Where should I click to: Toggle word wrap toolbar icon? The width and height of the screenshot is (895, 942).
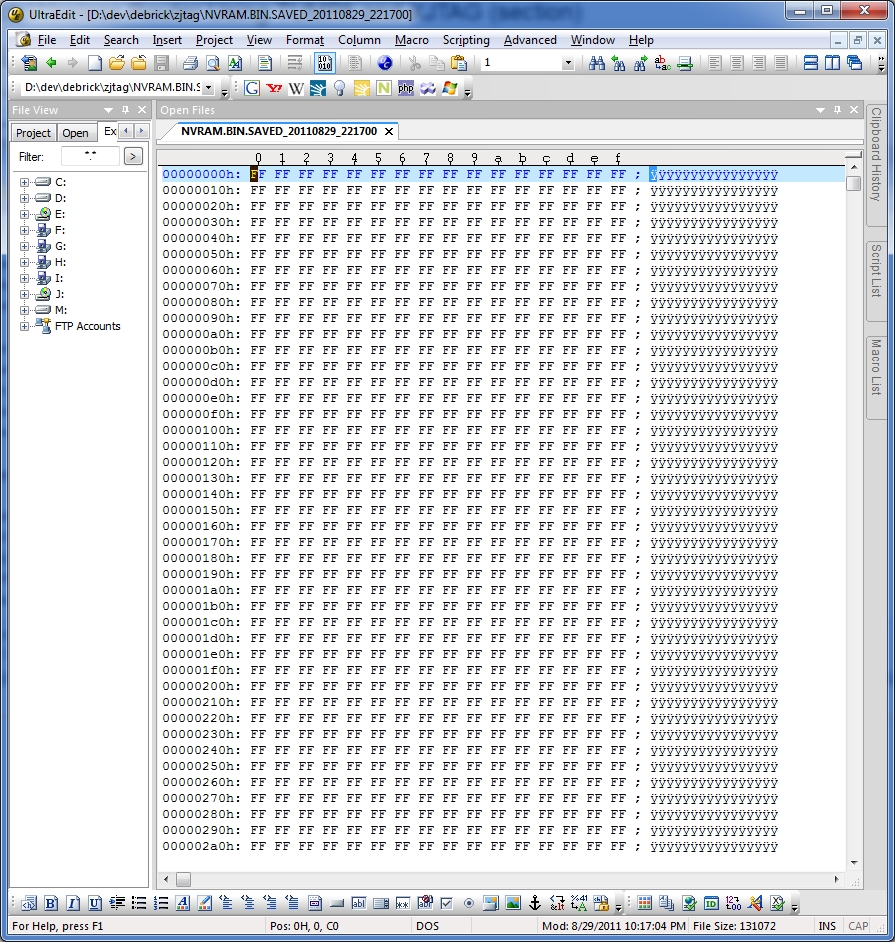[295, 62]
